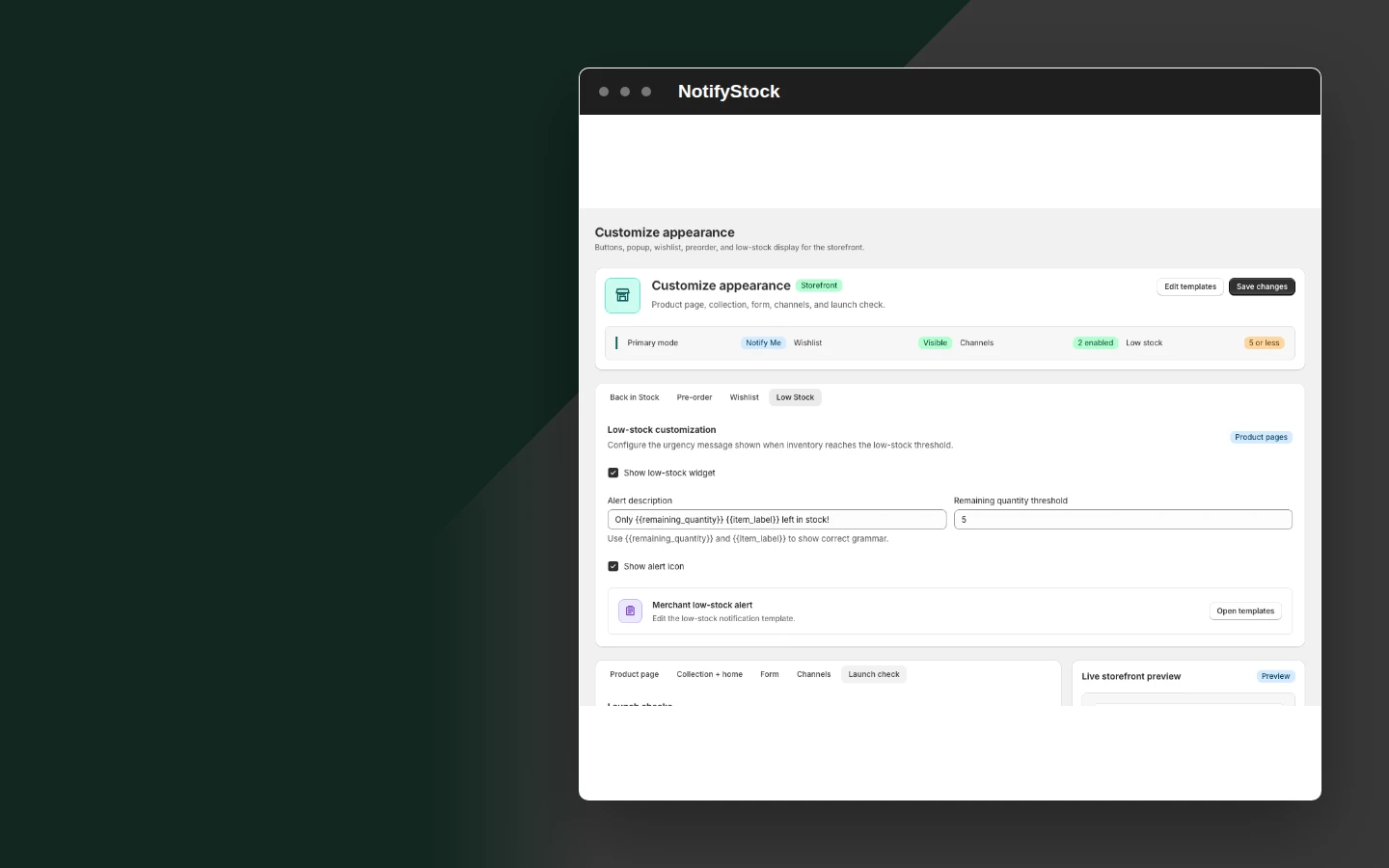Click the Preview badge in storefront preview
The width and height of the screenshot is (1389, 868).
(x=1275, y=676)
